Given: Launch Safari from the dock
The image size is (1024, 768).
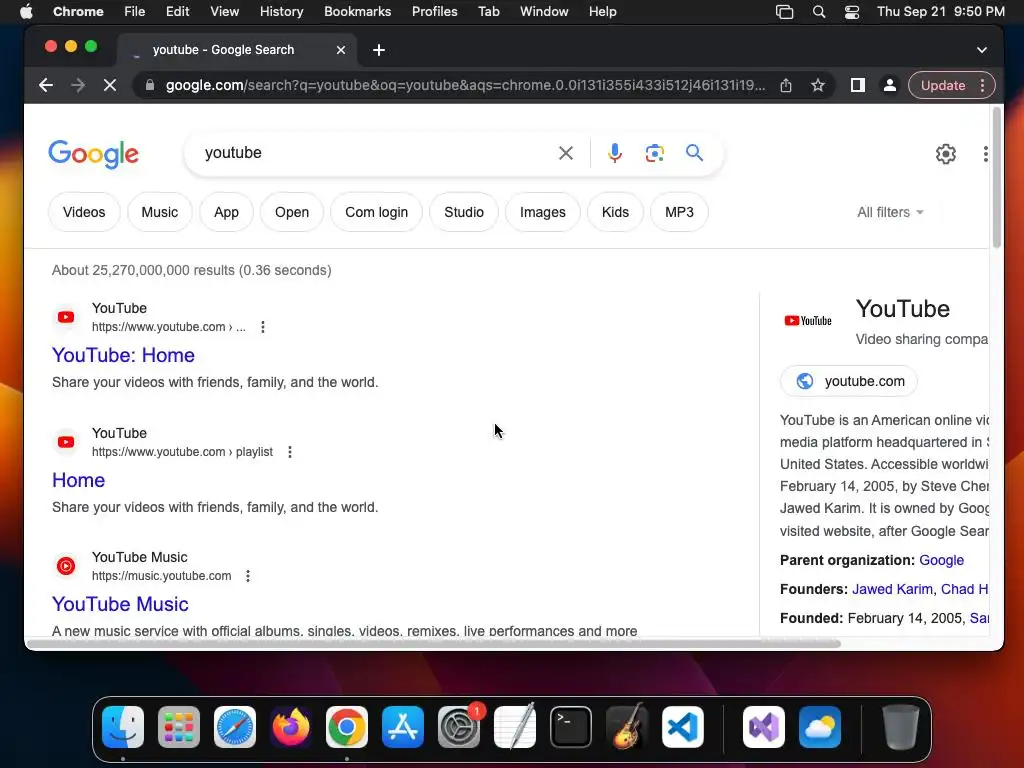Looking at the screenshot, I should pos(235,727).
